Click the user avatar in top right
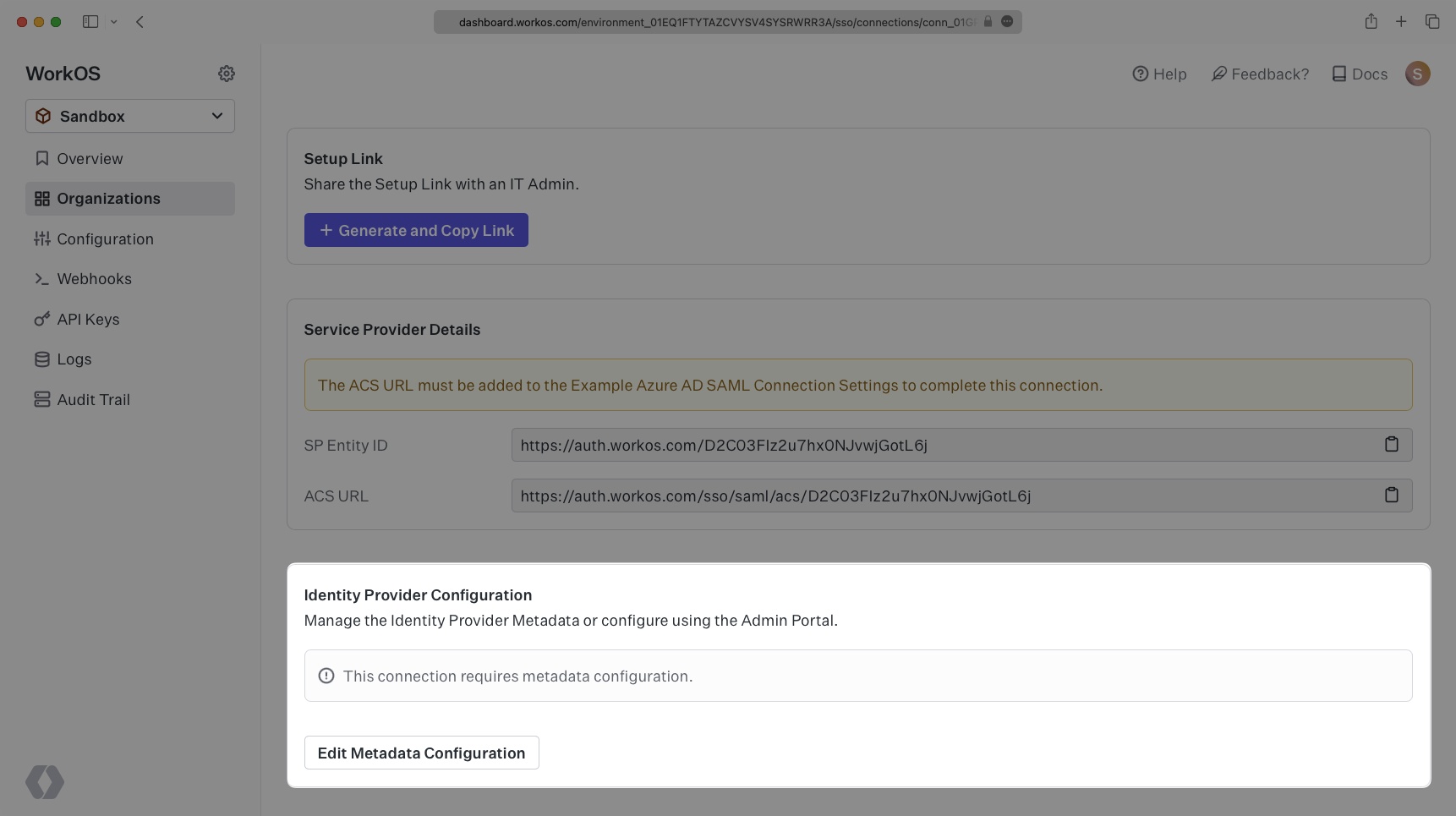 click(1417, 74)
